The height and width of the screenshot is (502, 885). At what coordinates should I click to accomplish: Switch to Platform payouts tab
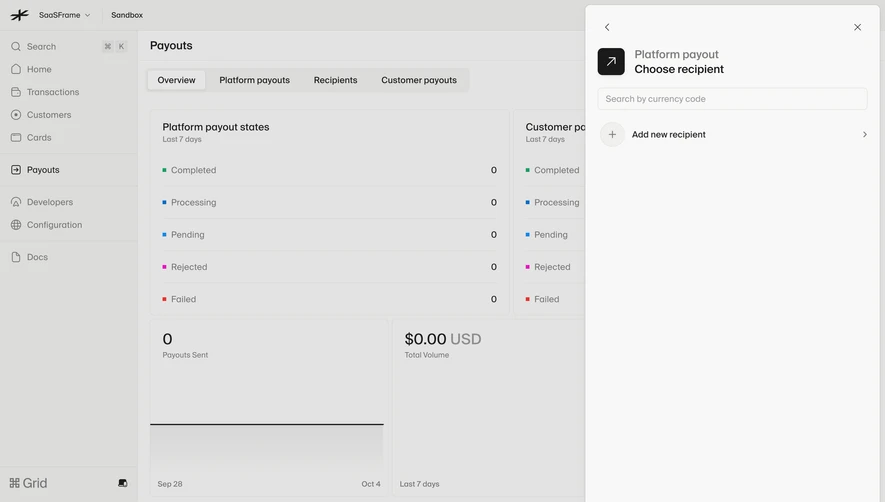pos(255,80)
